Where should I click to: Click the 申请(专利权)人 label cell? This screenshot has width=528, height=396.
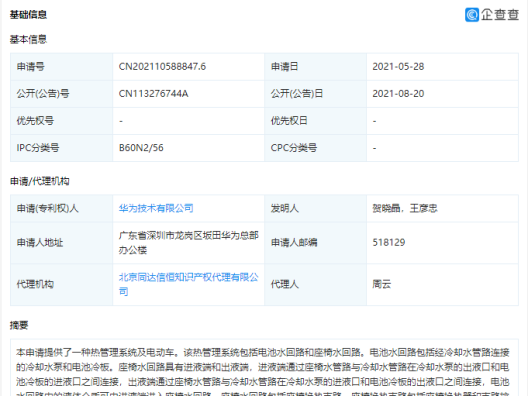click(x=62, y=208)
